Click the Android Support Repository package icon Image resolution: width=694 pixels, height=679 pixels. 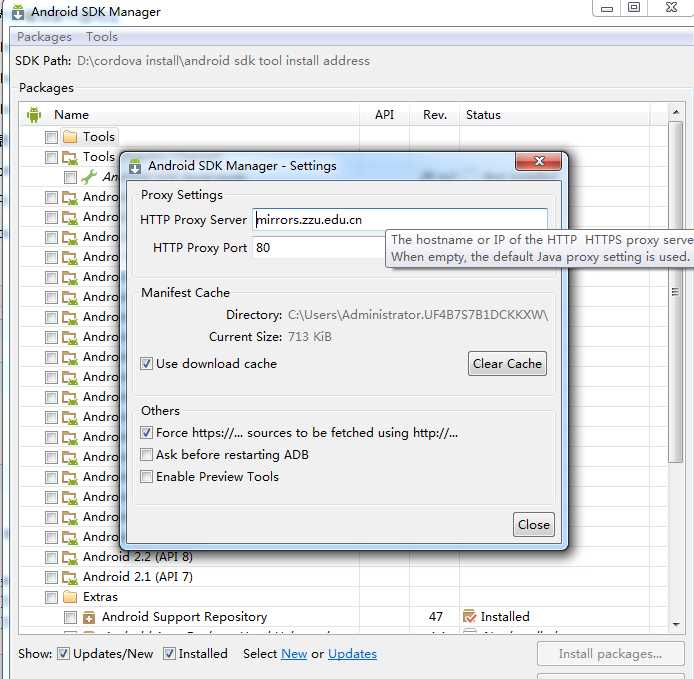coord(89,617)
